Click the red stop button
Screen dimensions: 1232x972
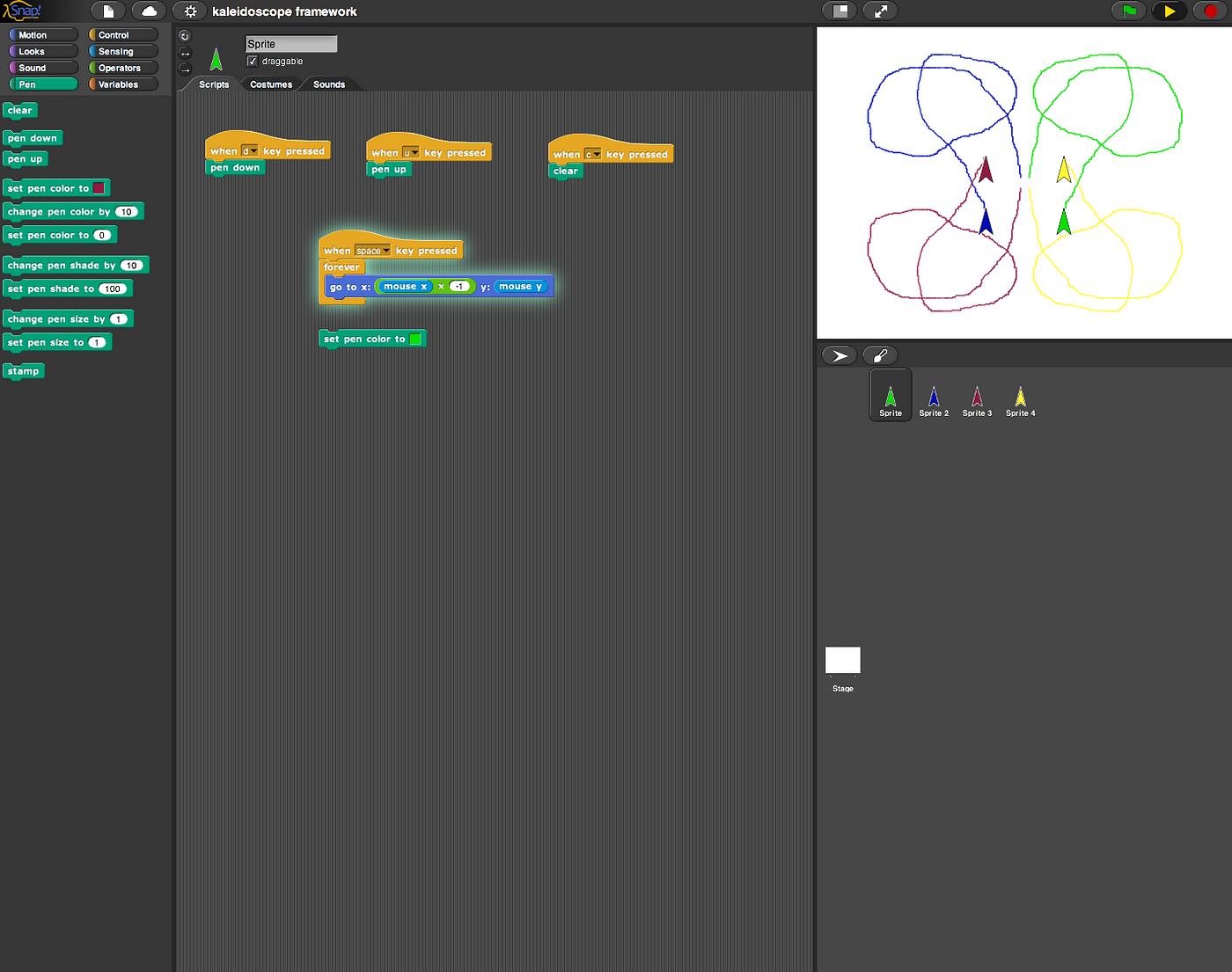(1211, 11)
